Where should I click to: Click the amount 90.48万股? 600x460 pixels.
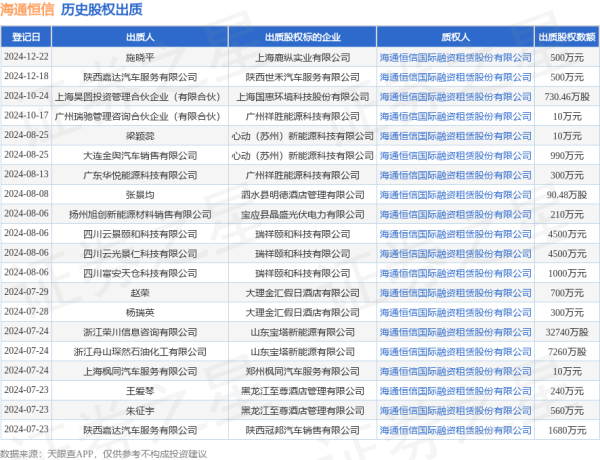pos(567,195)
